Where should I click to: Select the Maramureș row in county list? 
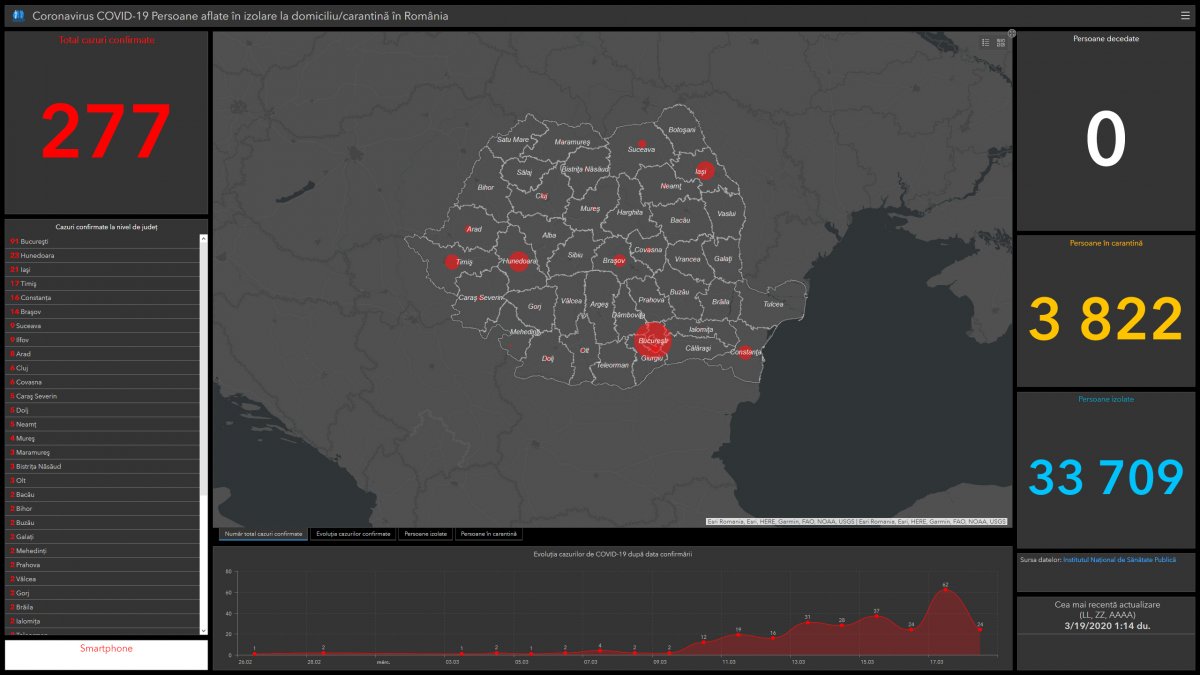tap(103, 452)
